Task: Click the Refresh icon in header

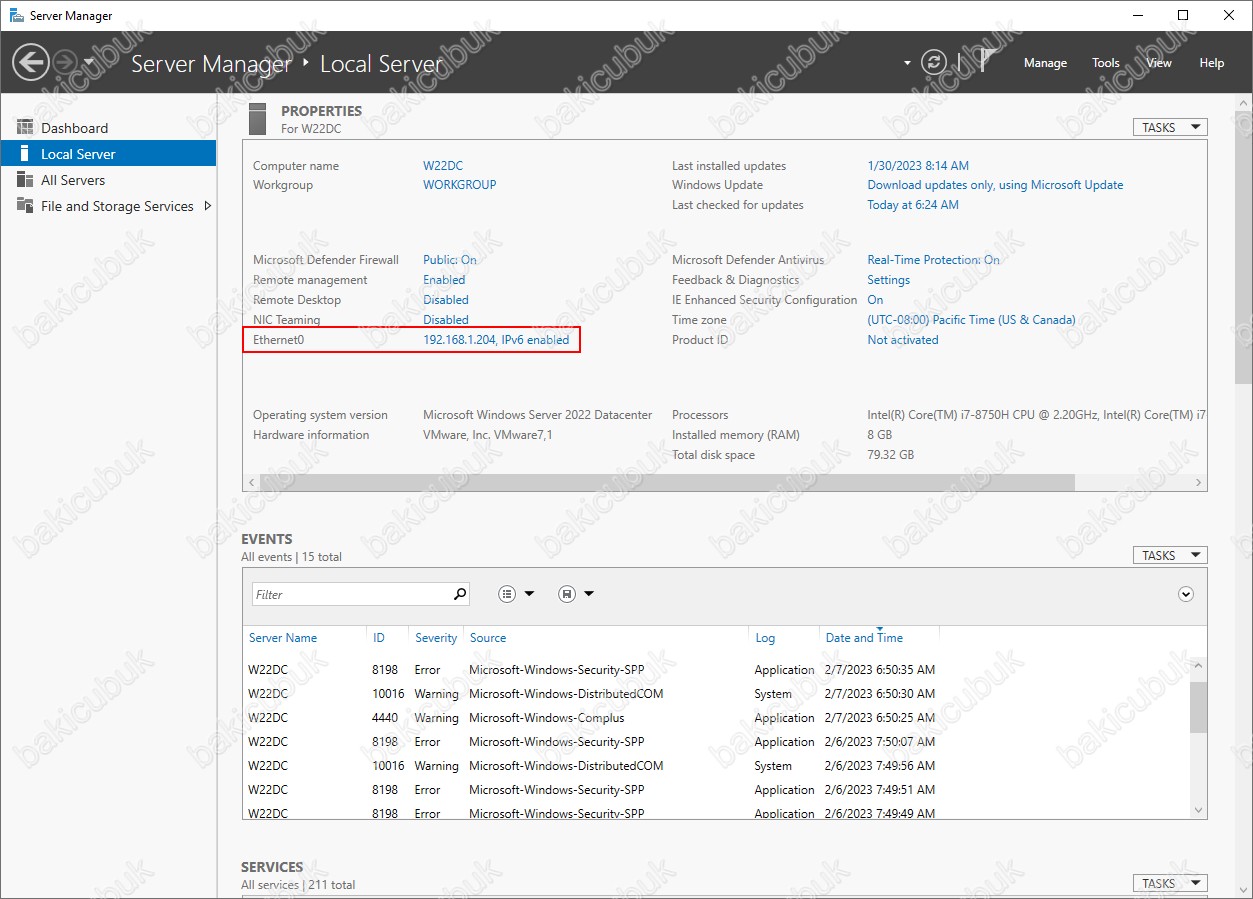Action: (x=934, y=62)
